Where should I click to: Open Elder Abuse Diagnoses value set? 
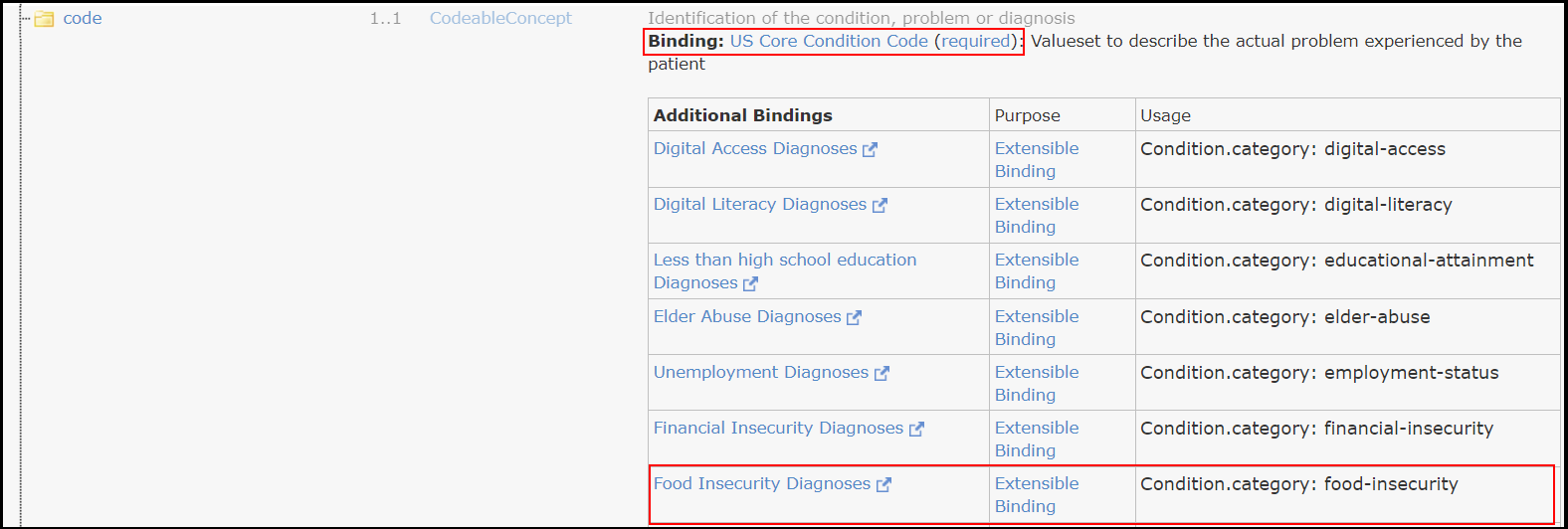tap(746, 317)
